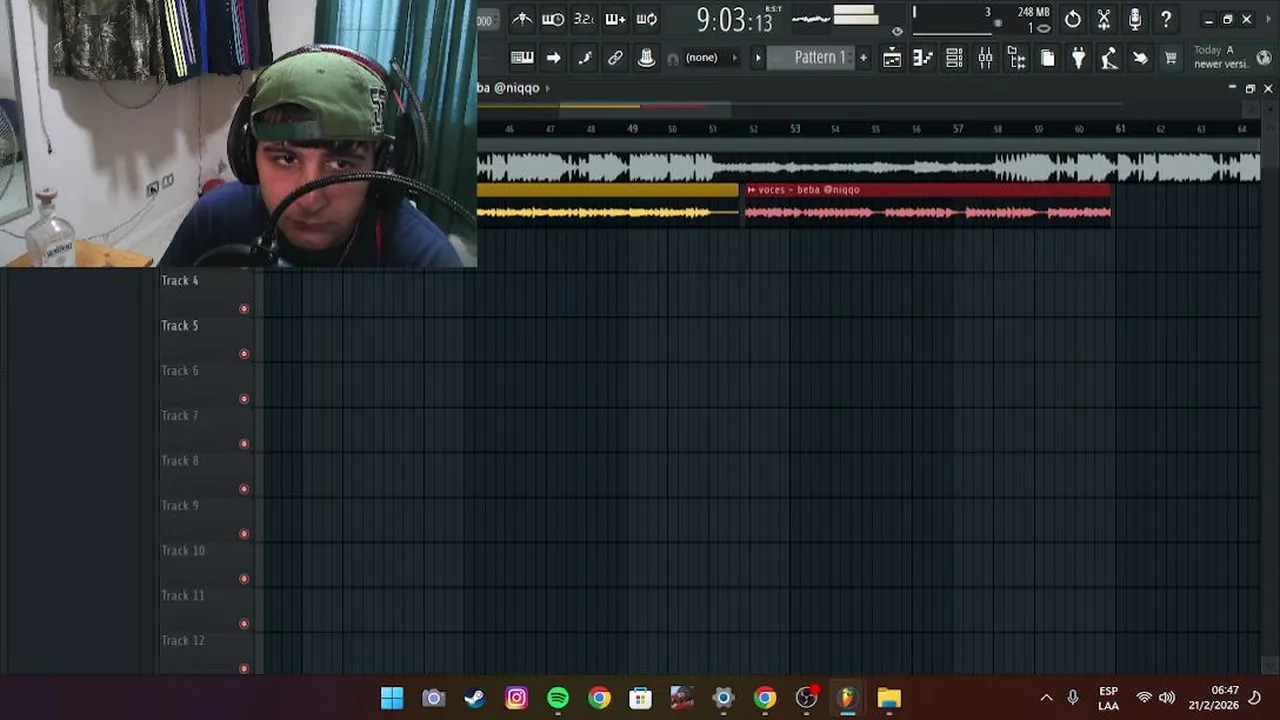The height and width of the screenshot is (720, 1280).
Task: Open menu icon on voces clip
Action: pos(751,190)
